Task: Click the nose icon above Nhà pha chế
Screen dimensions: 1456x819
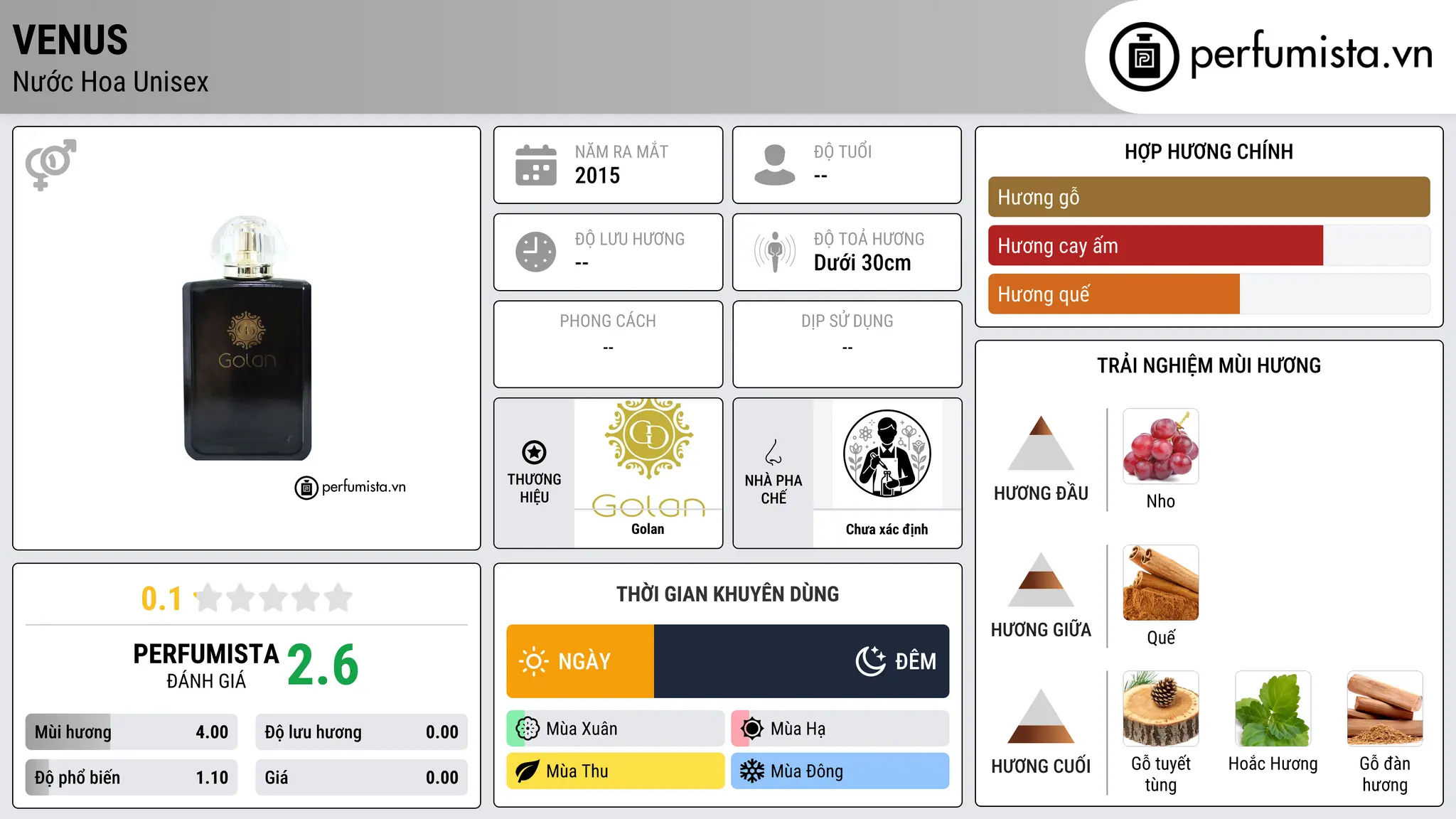Action: [x=773, y=452]
